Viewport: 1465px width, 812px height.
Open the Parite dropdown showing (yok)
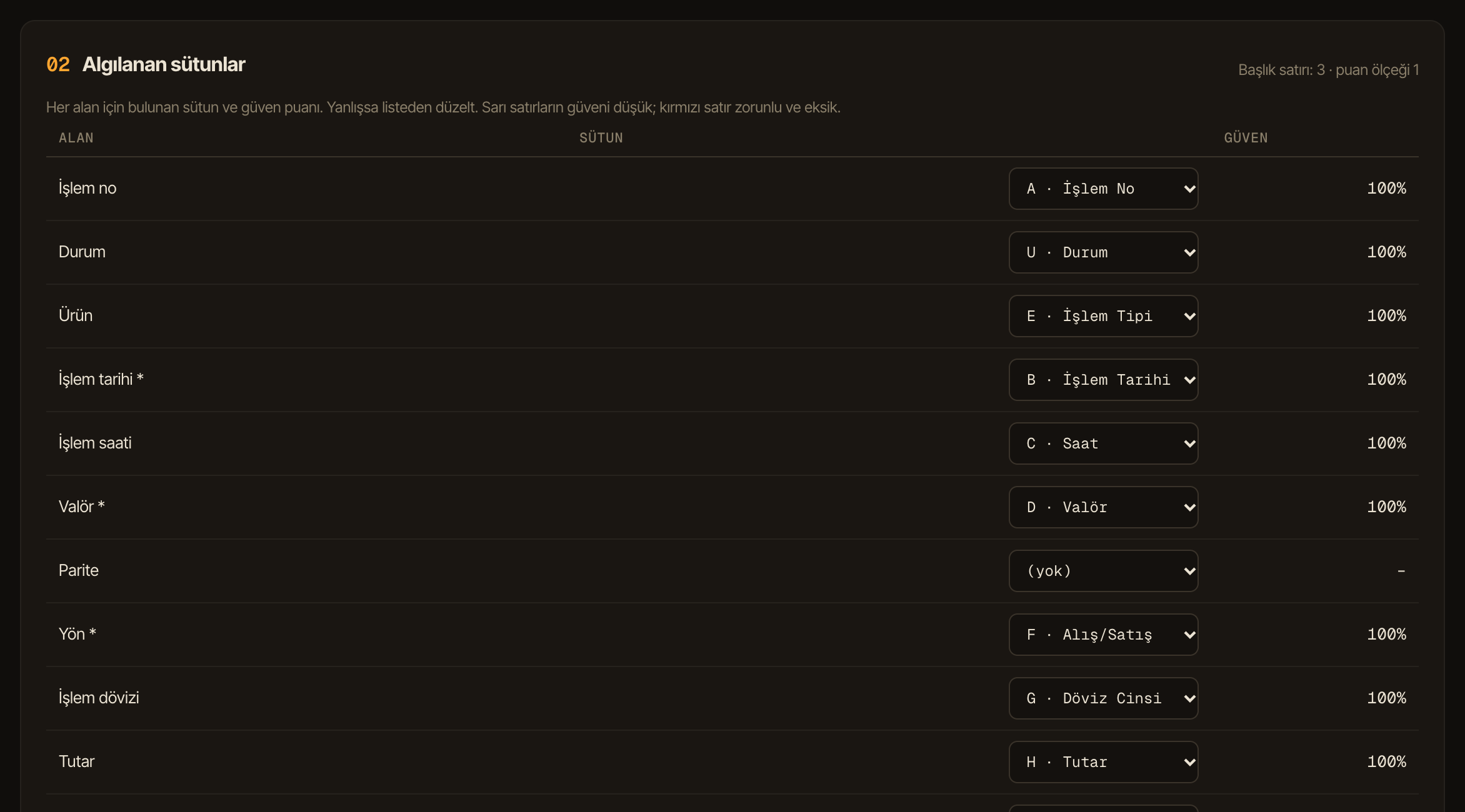point(1103,571)
